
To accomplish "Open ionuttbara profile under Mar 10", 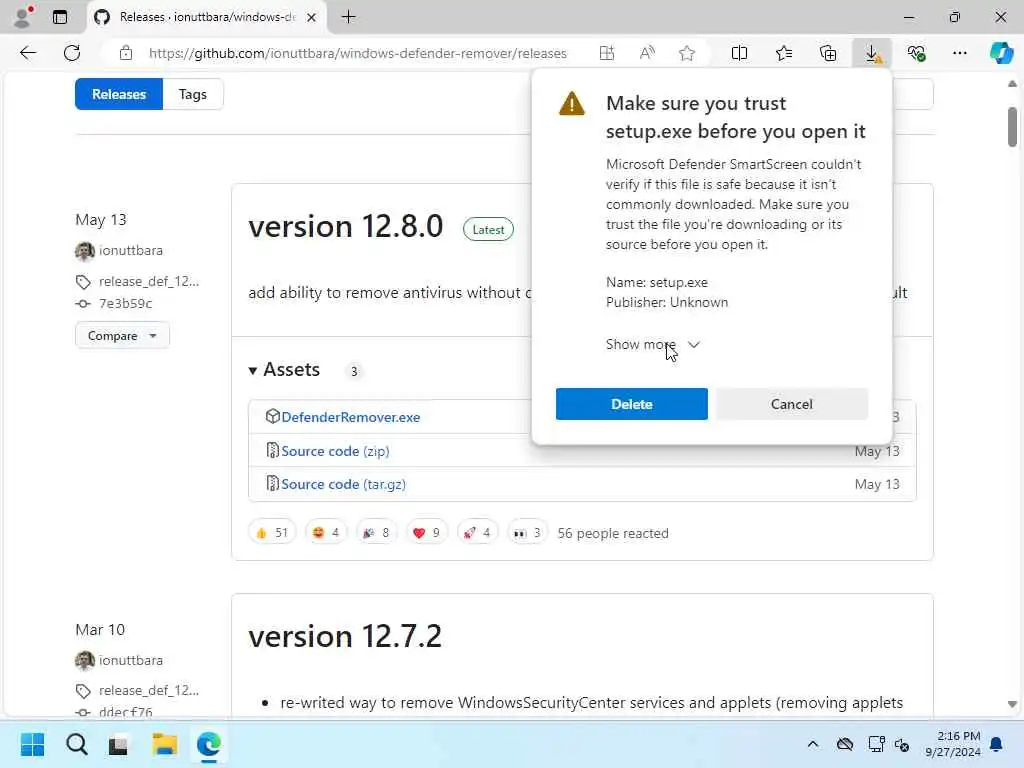I will (131, 660).
